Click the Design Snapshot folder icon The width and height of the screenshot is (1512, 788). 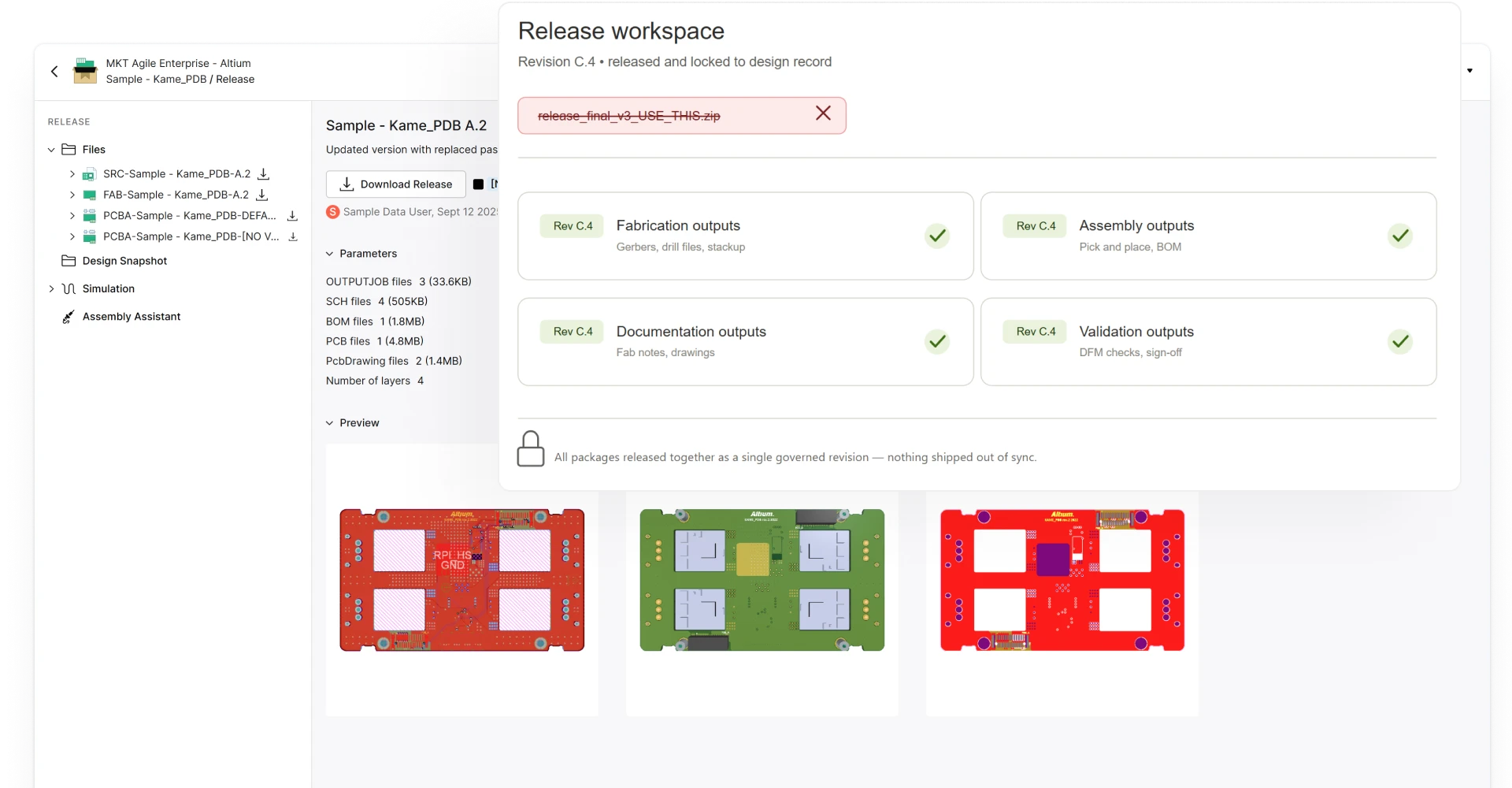(x=69, y=261)
